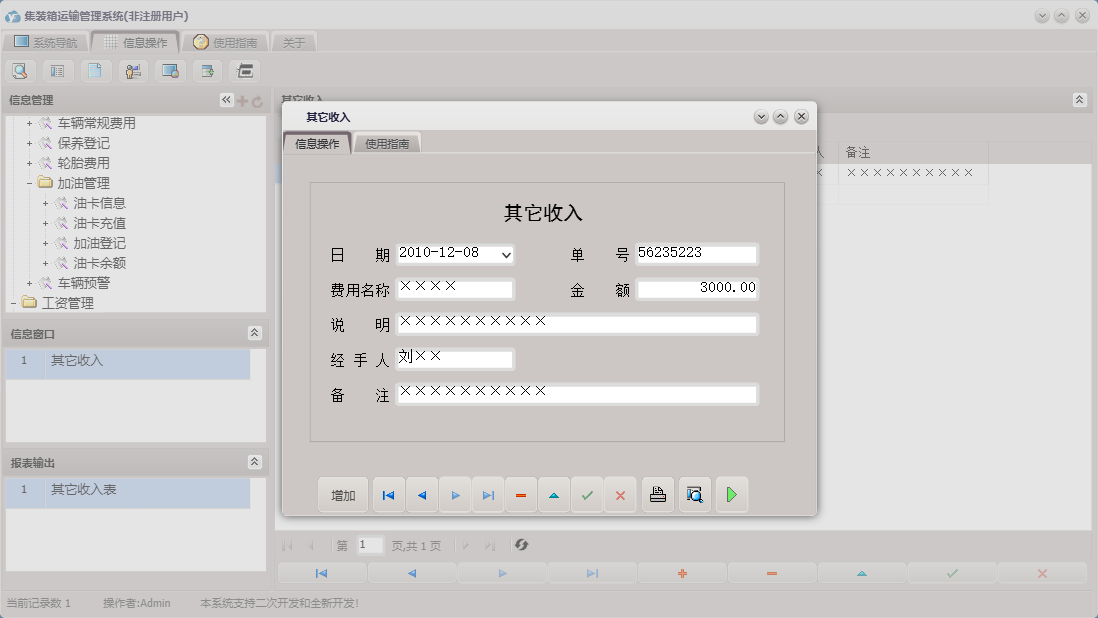Open the print icon in the 其它收入 dialog
This screenshot has height=618, width=1098.
[657, 494]
